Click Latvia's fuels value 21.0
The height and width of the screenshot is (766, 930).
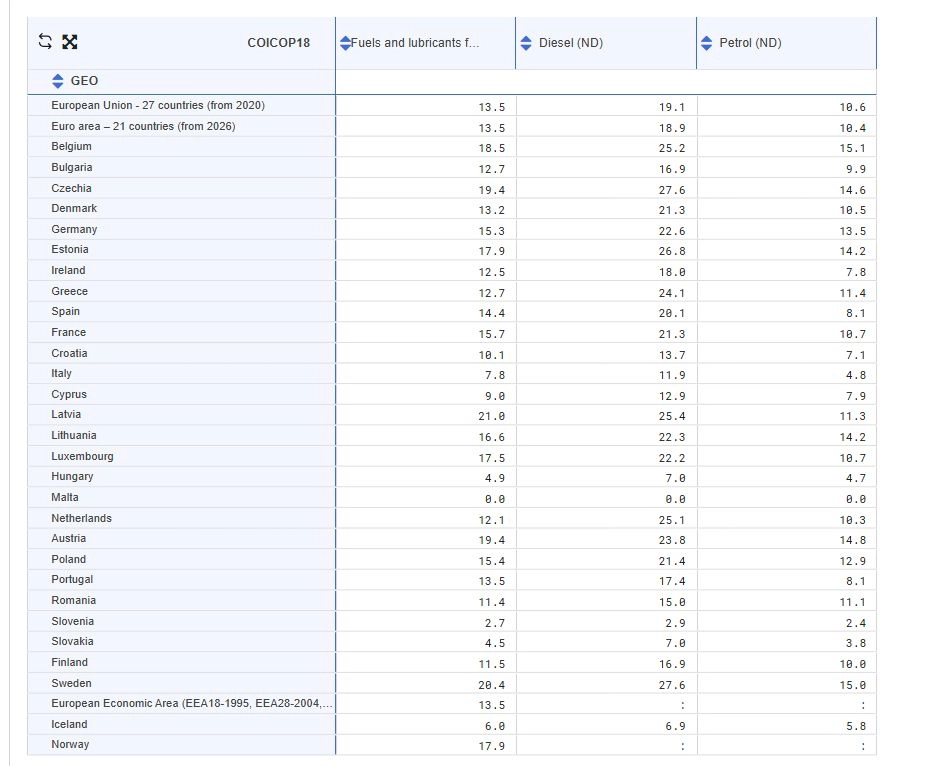492,415
